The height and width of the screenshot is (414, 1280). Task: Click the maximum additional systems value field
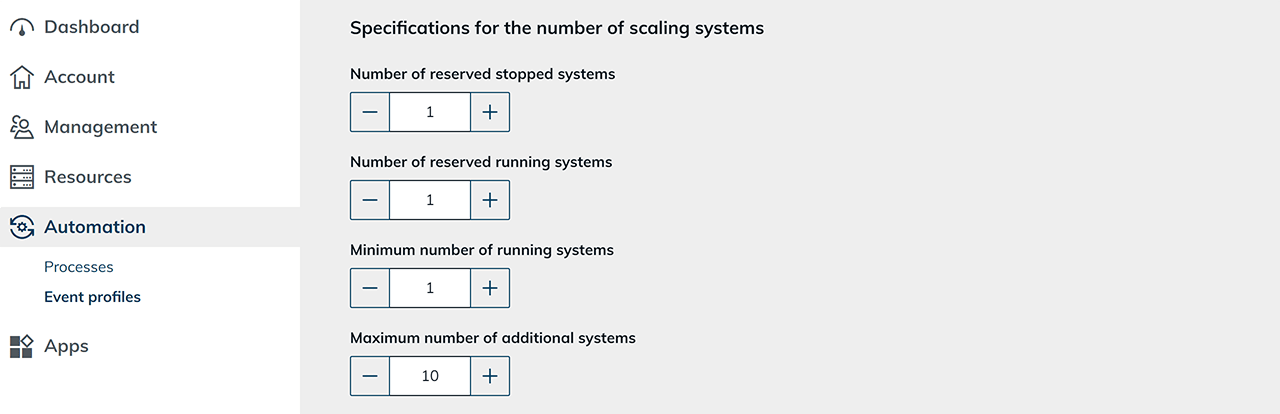(x=430, y=376)
